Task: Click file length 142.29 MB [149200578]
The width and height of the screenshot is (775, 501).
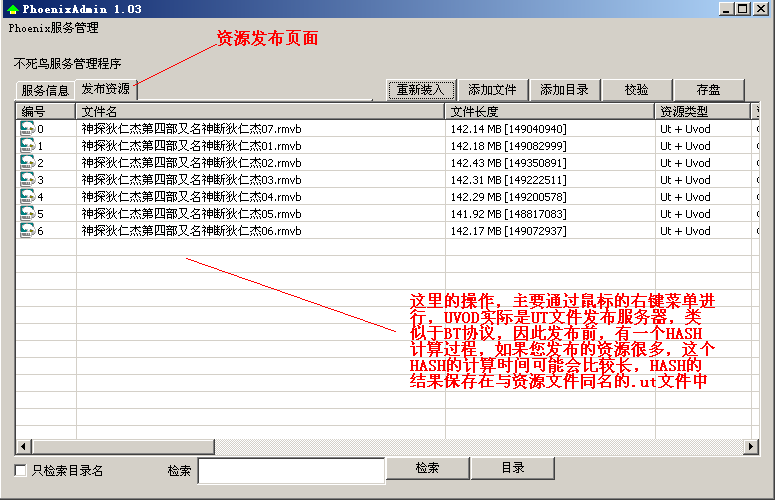Action: (x=509, y=197)
